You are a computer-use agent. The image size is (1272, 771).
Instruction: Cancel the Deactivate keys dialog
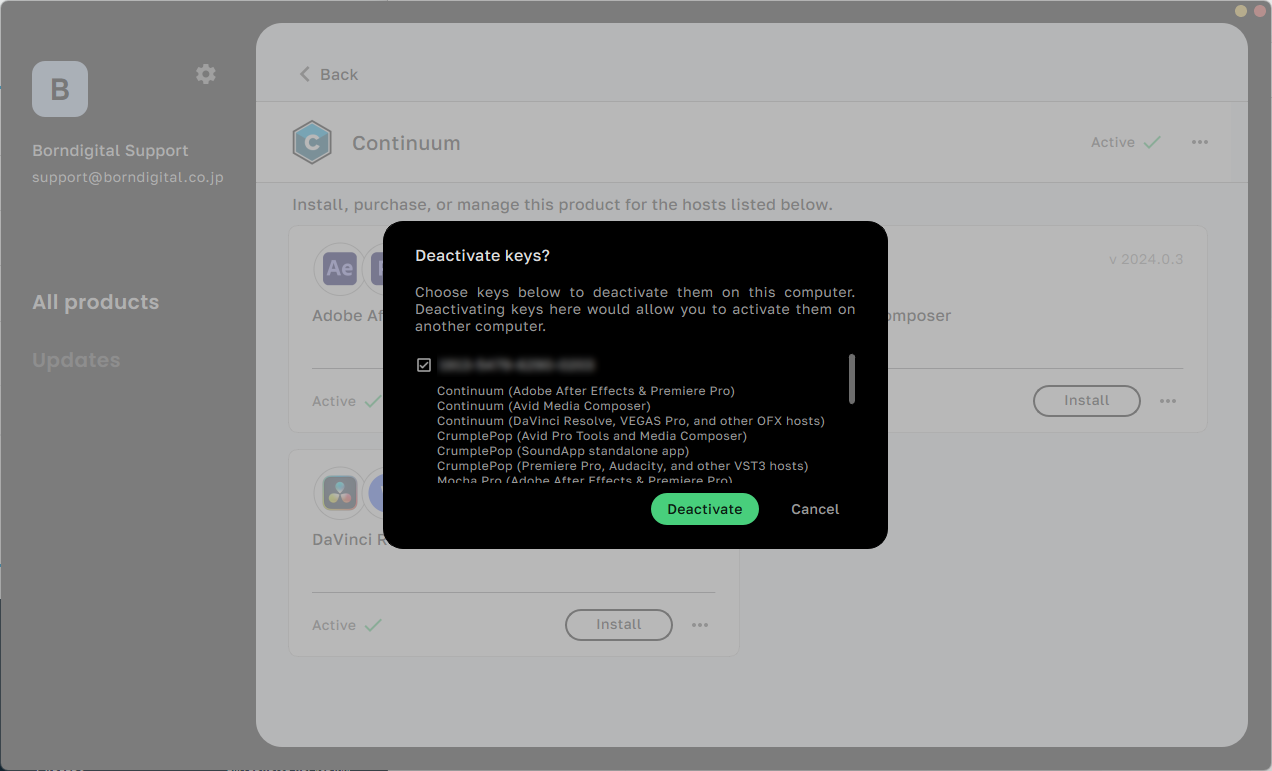pos(815,509)
